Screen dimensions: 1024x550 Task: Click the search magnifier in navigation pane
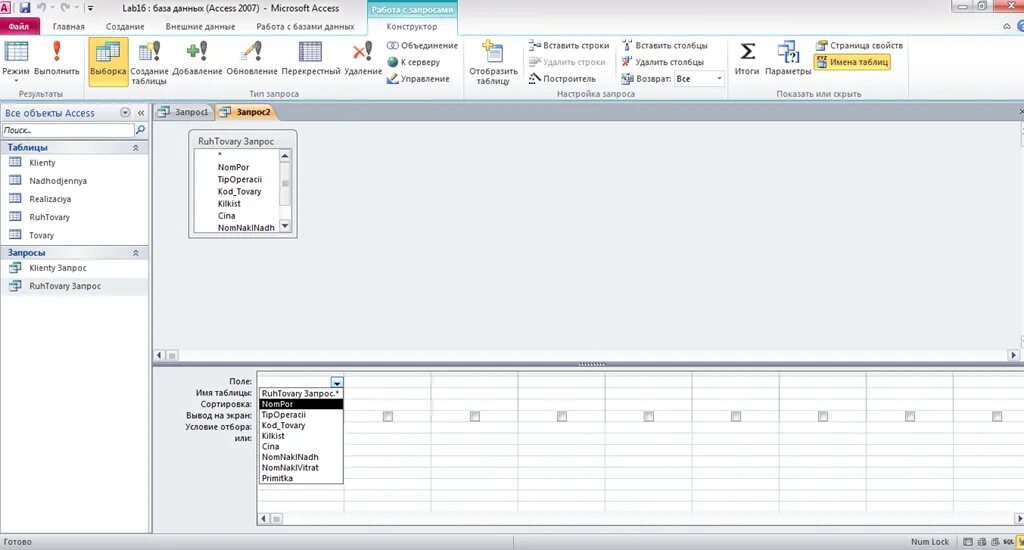tap(140, 130)
